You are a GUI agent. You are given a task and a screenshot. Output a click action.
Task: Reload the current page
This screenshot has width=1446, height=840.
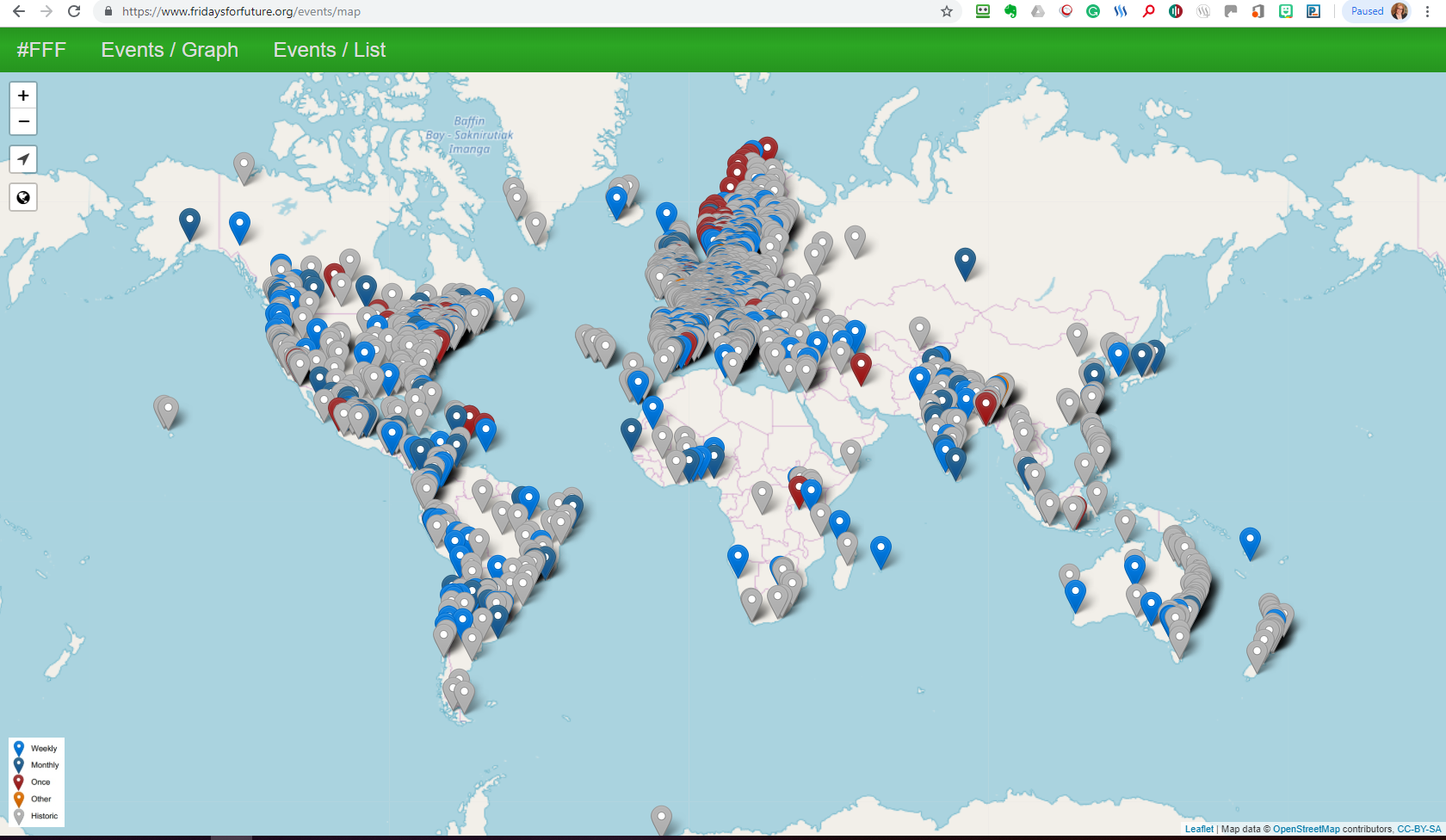coord(74,11)
